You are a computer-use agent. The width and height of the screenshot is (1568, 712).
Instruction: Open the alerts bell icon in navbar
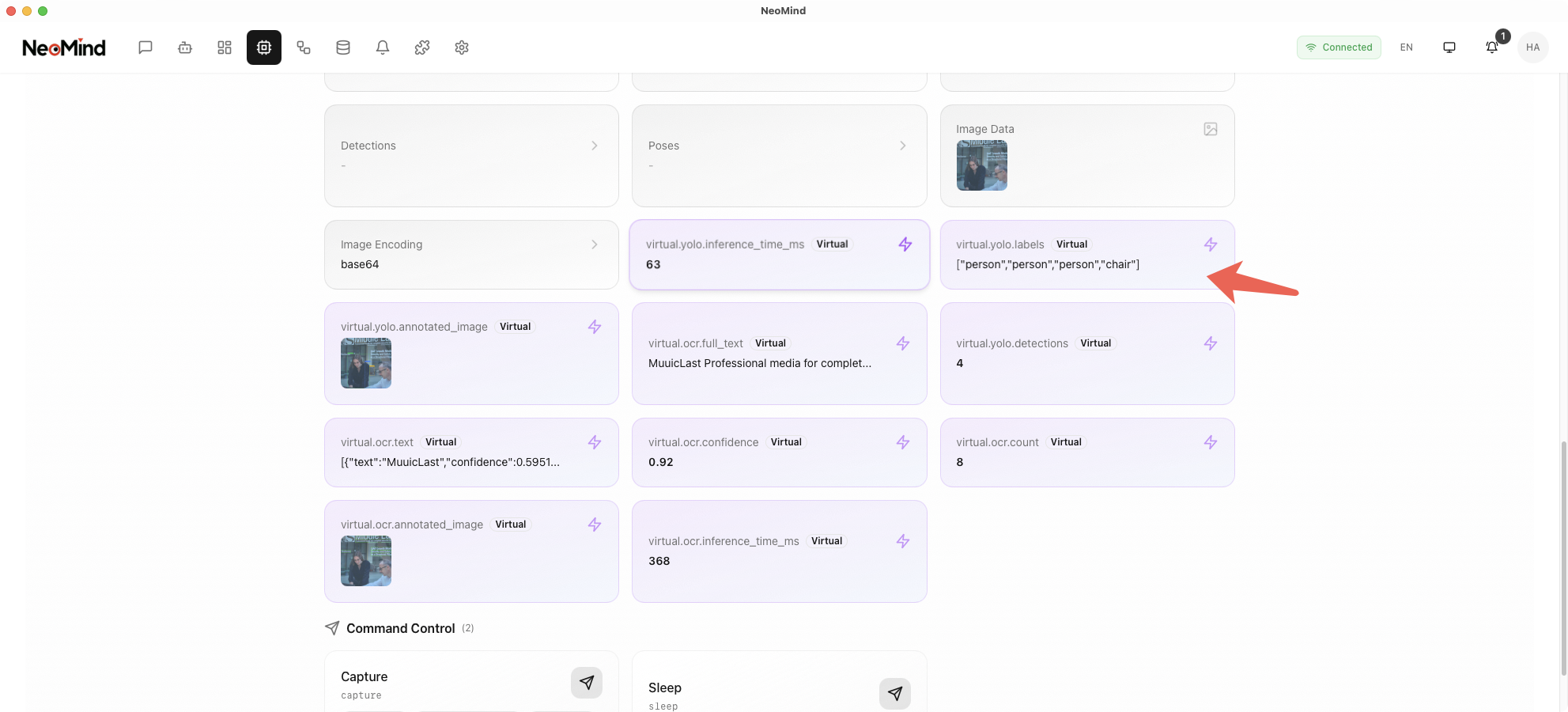click(x=383, y=47)
